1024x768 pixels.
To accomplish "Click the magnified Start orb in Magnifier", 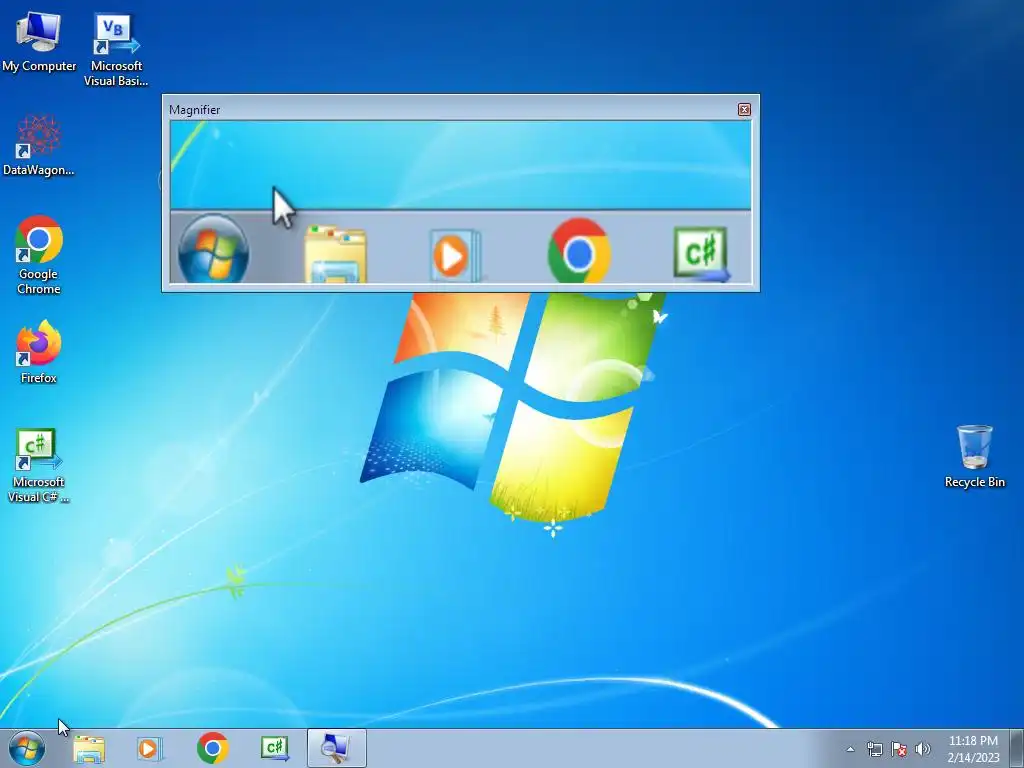I will 214,249.
